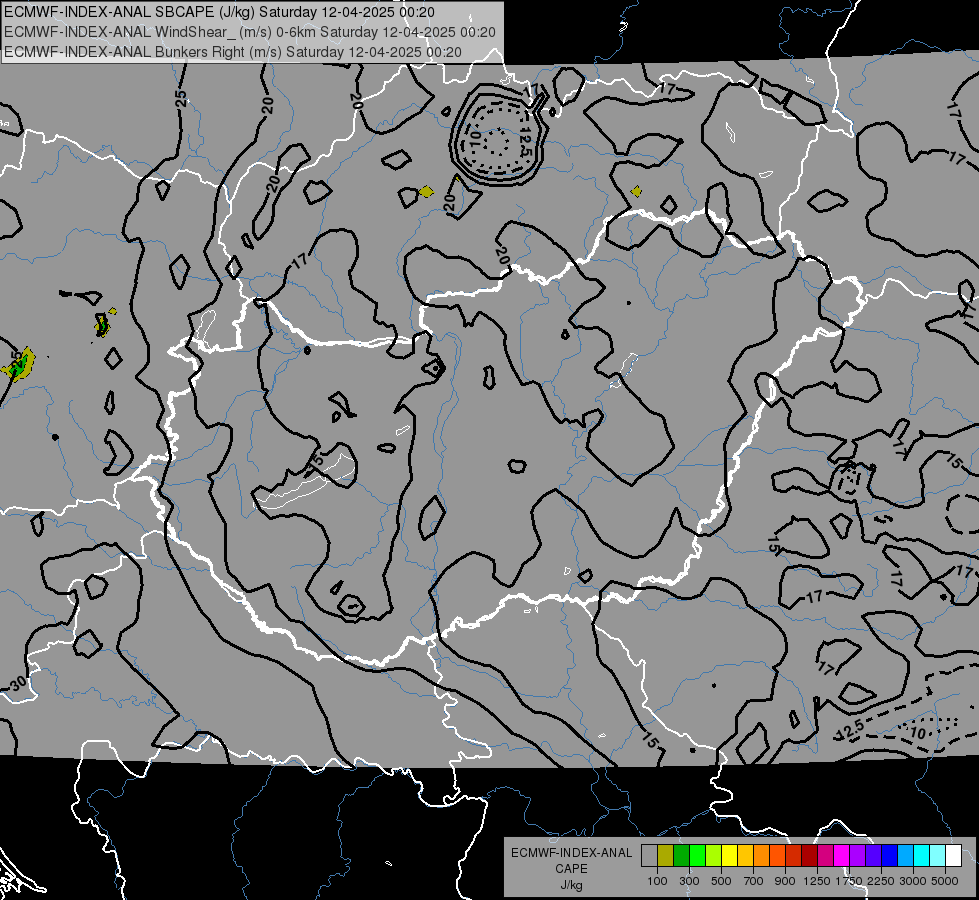This screenshot has height=900, width=979.
Task: Click the 1250 tick label in legend
Action: (817, 881)
